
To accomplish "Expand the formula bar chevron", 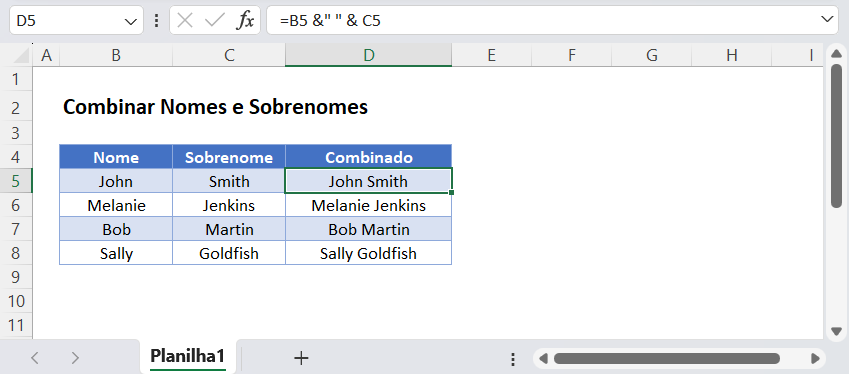I will click(827, 19).
